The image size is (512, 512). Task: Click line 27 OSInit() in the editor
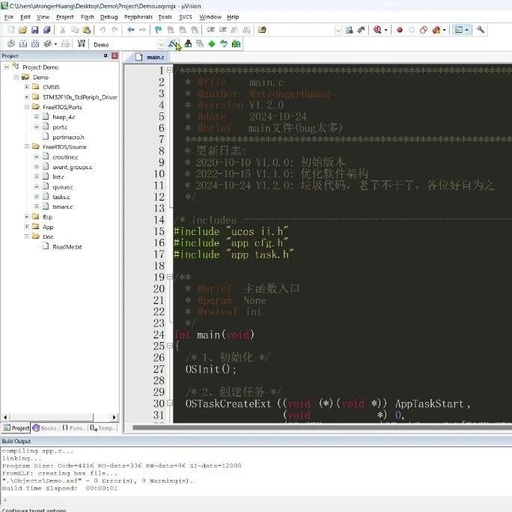(211, 369)
